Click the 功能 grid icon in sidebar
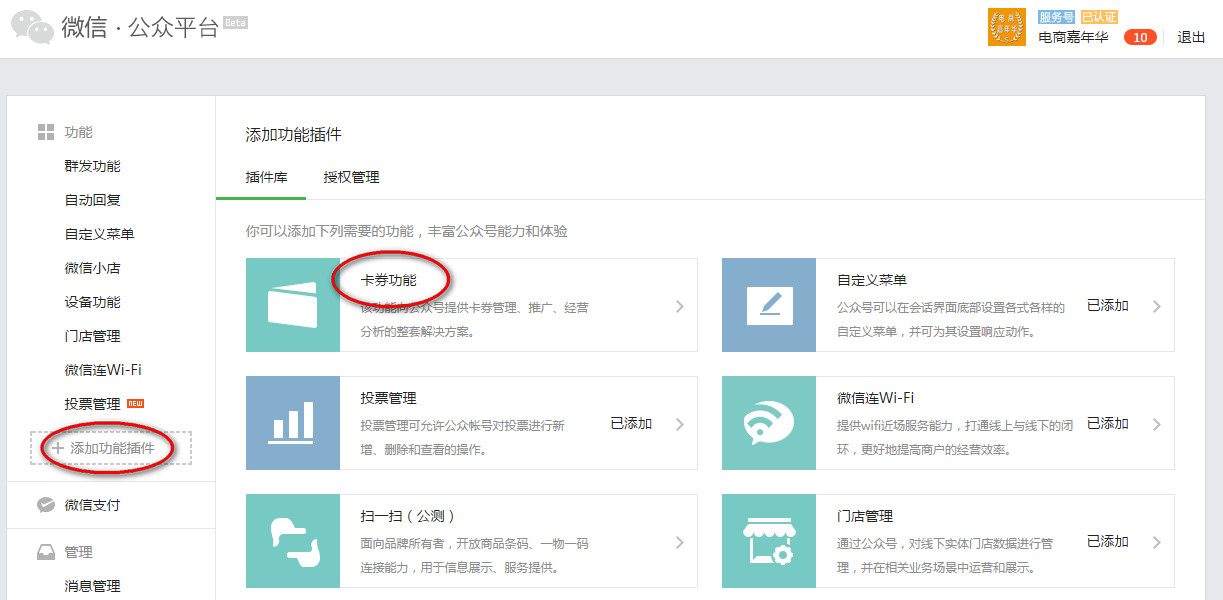 click(x=46, y=132)
